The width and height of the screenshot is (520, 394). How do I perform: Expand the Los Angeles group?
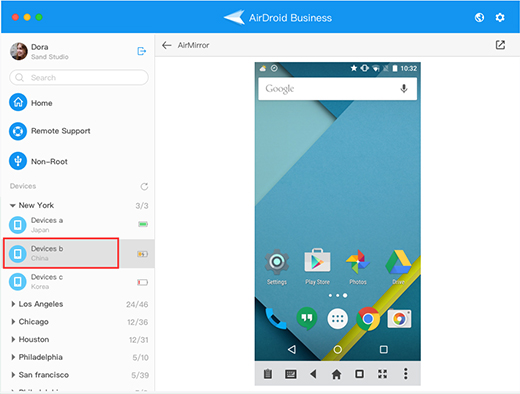(x=13, y=304)
